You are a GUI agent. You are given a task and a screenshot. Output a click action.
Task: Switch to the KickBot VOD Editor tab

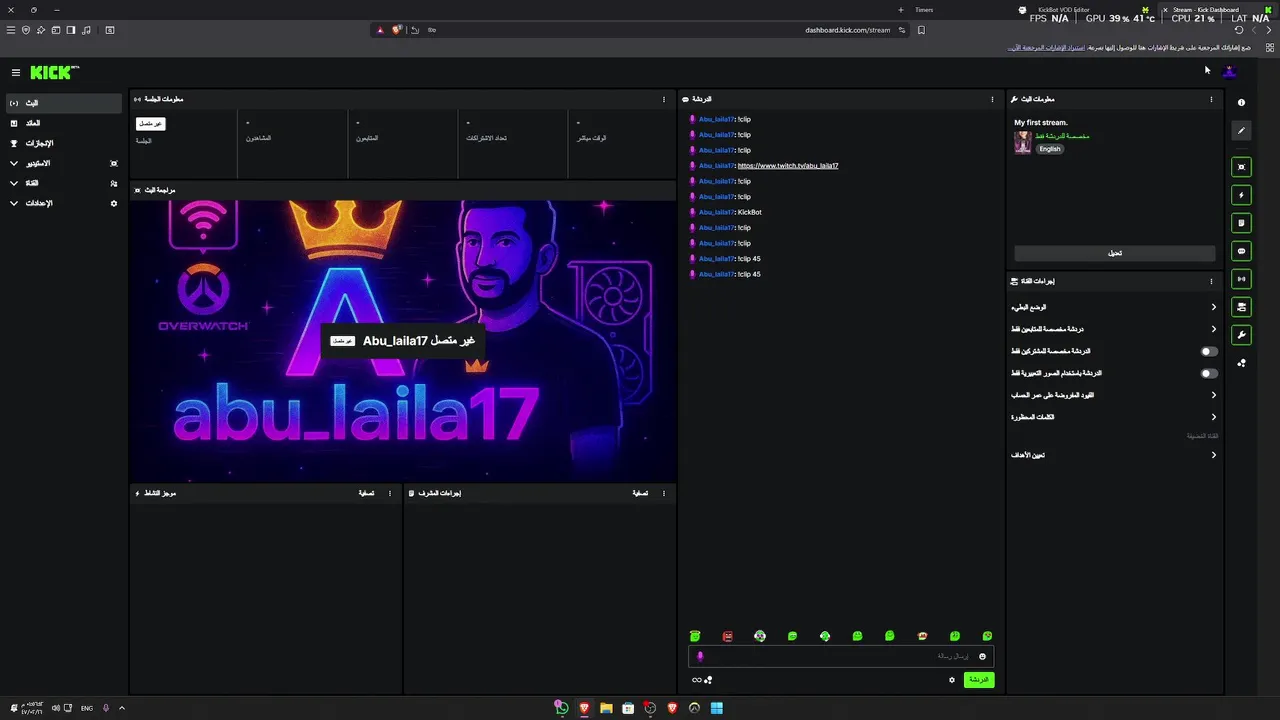[1084, 10]
